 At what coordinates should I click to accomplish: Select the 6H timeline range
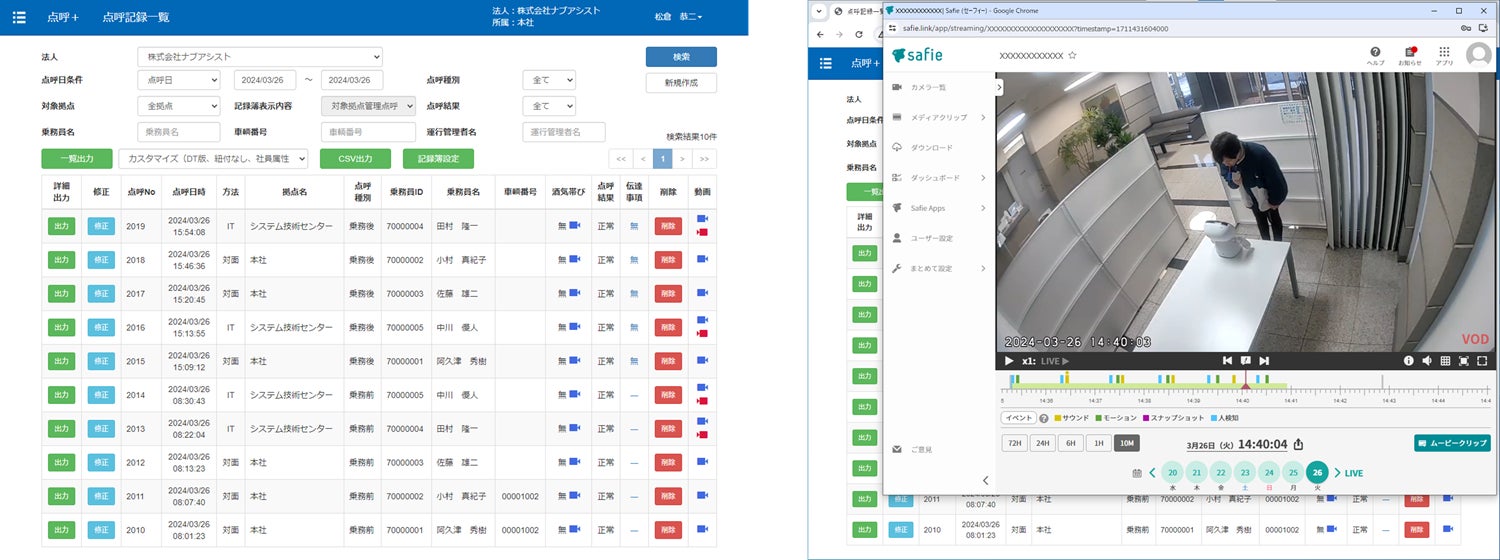pyautogui.click(x=1070, y=443)
